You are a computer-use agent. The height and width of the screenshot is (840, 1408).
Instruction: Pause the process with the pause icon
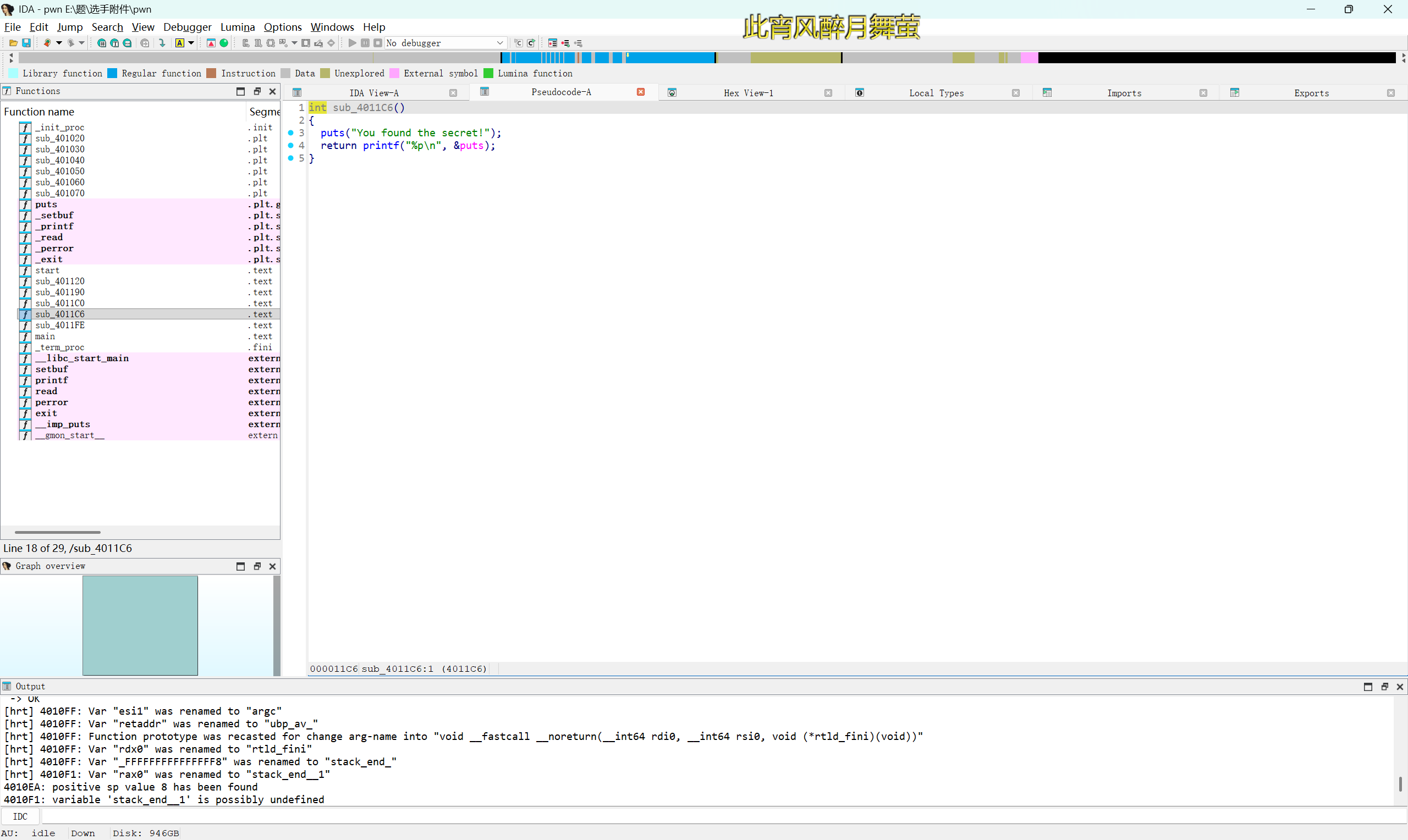click(365, 42)
